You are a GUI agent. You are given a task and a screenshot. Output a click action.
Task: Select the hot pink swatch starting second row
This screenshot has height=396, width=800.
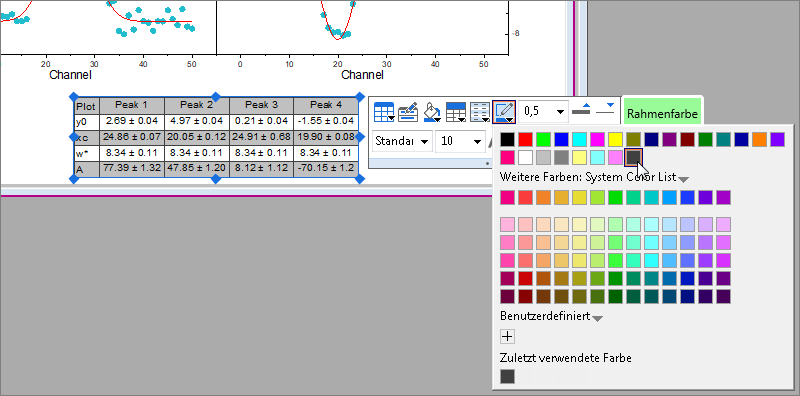[508, 157]
